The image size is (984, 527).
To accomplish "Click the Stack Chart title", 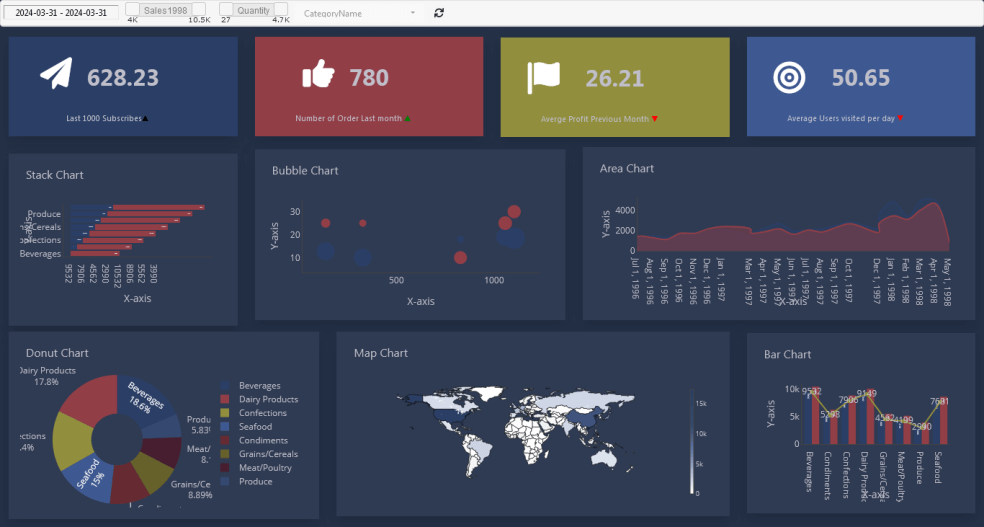I will pos(55,175).
